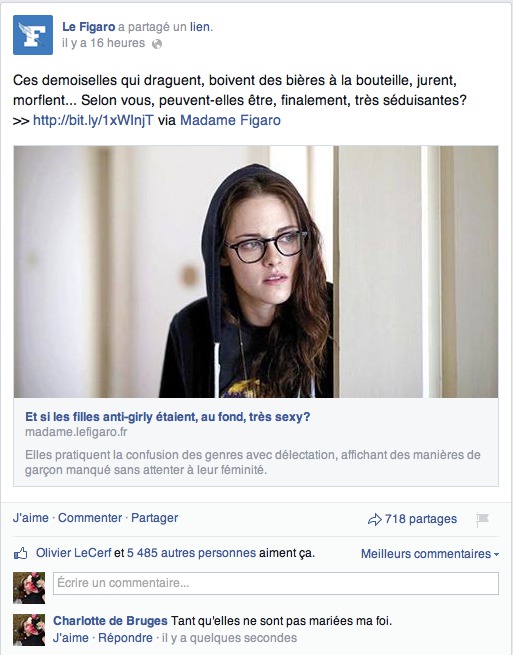Expand the Meilleurs commentaires sort dropdown
This screenshot has height=655, width=513.
(430, 554)
